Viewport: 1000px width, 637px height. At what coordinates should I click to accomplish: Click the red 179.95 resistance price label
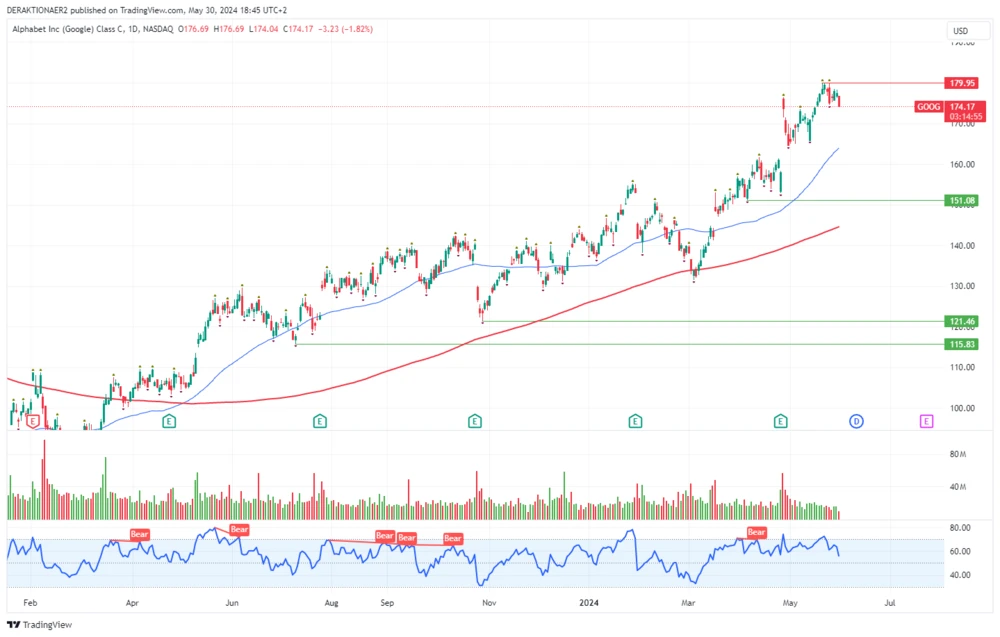960,83
